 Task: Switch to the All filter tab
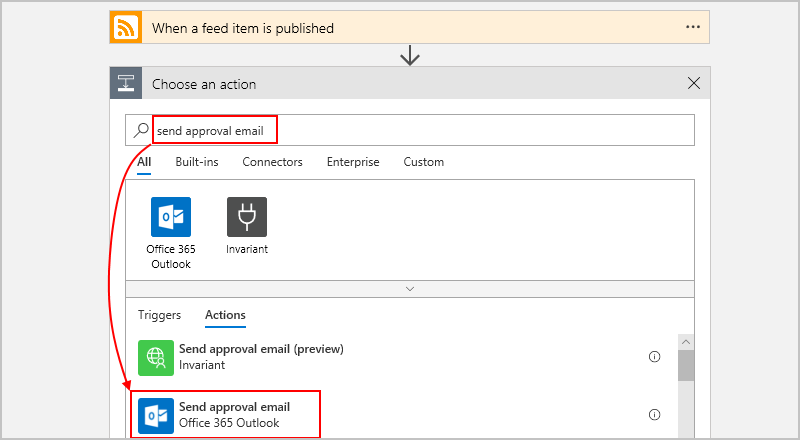[x=144, y=162]
